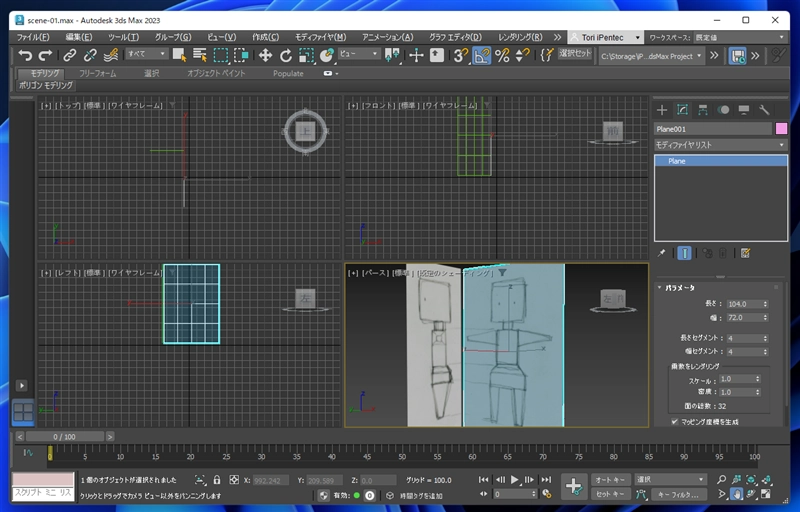
Task: Toggle Show End Result button
Action: [684, 253]
